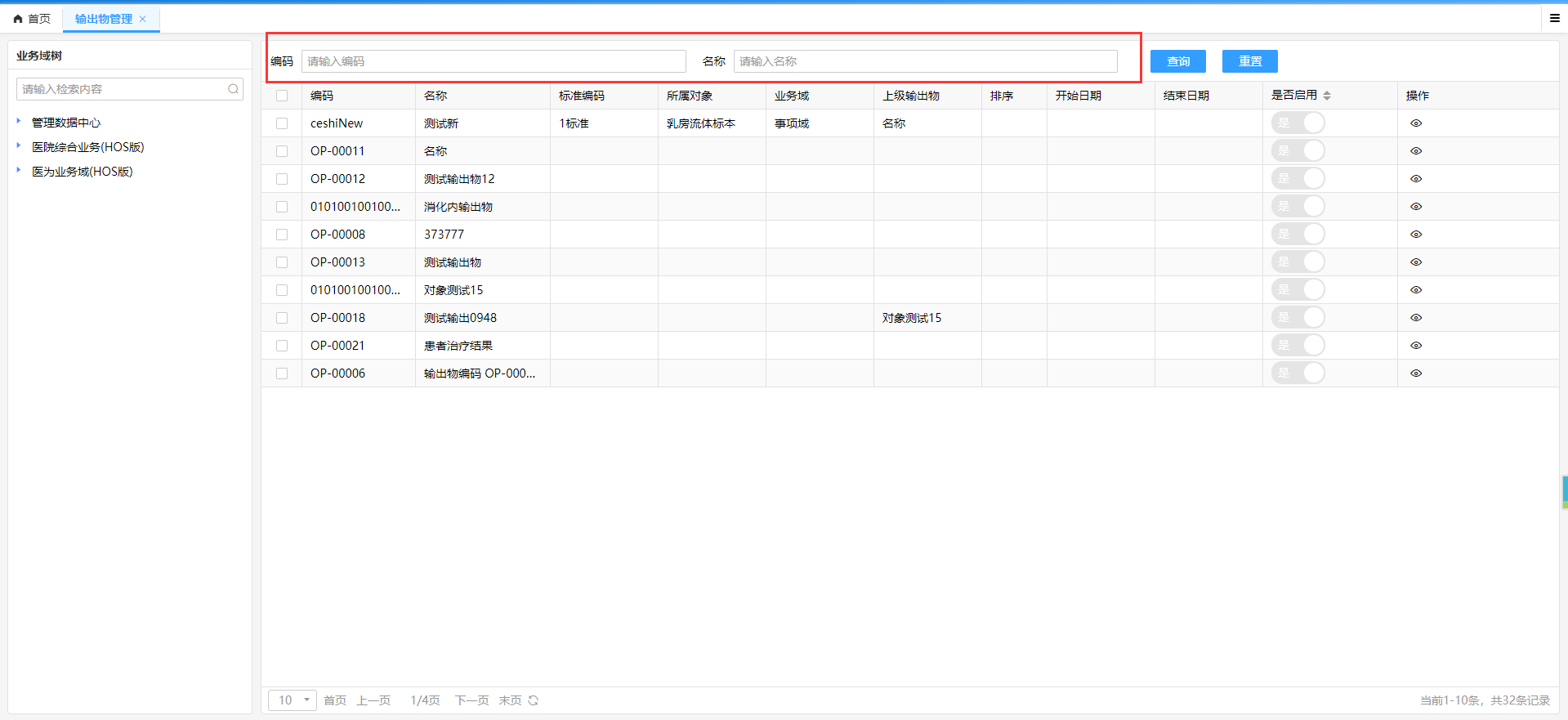
Task: Open view eye icon for OP-00021 row
Action: click(x=1416, y=346)
